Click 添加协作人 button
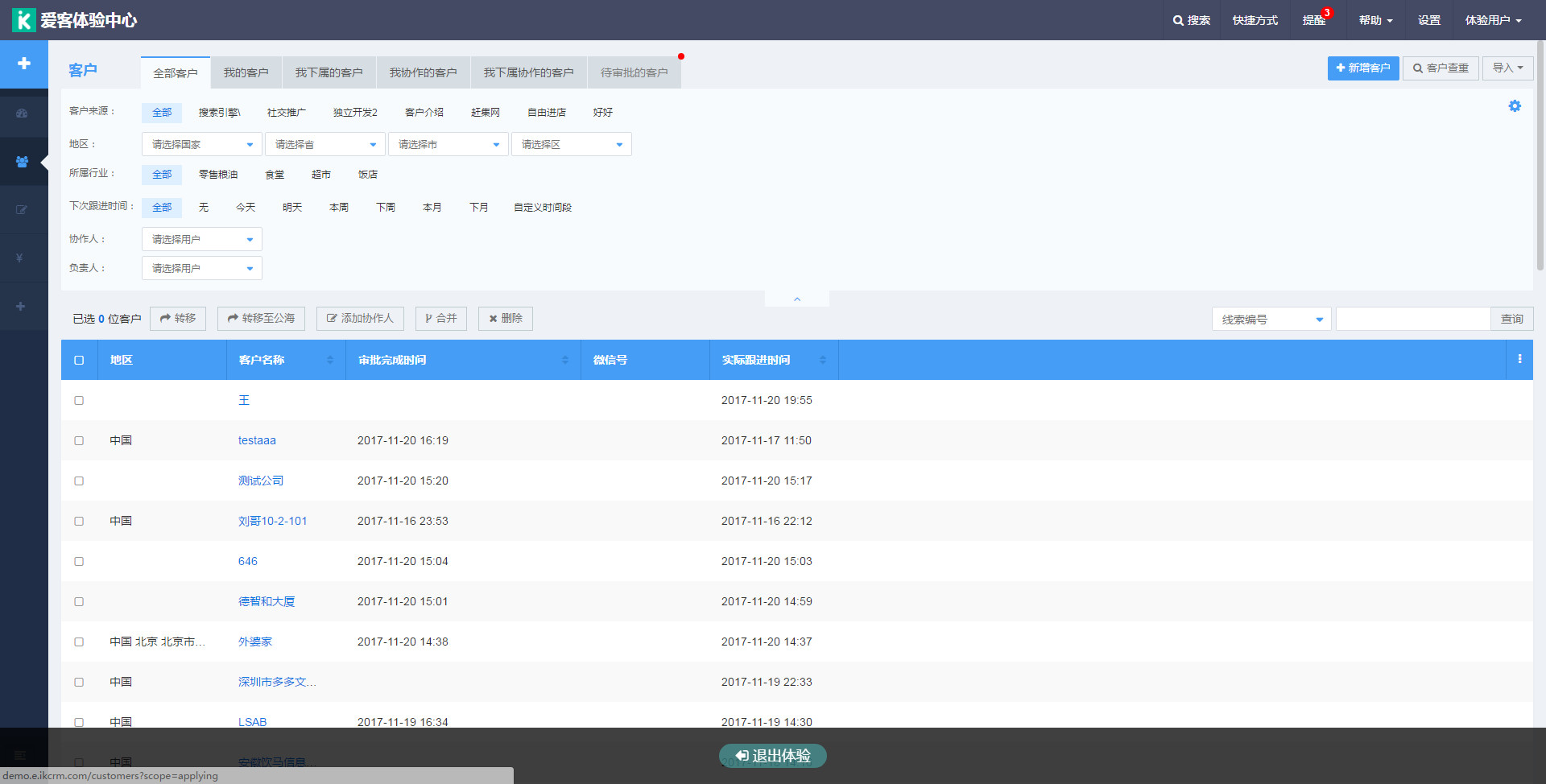The height and width of the screenshot is (784, 1546). click(360, 319)
